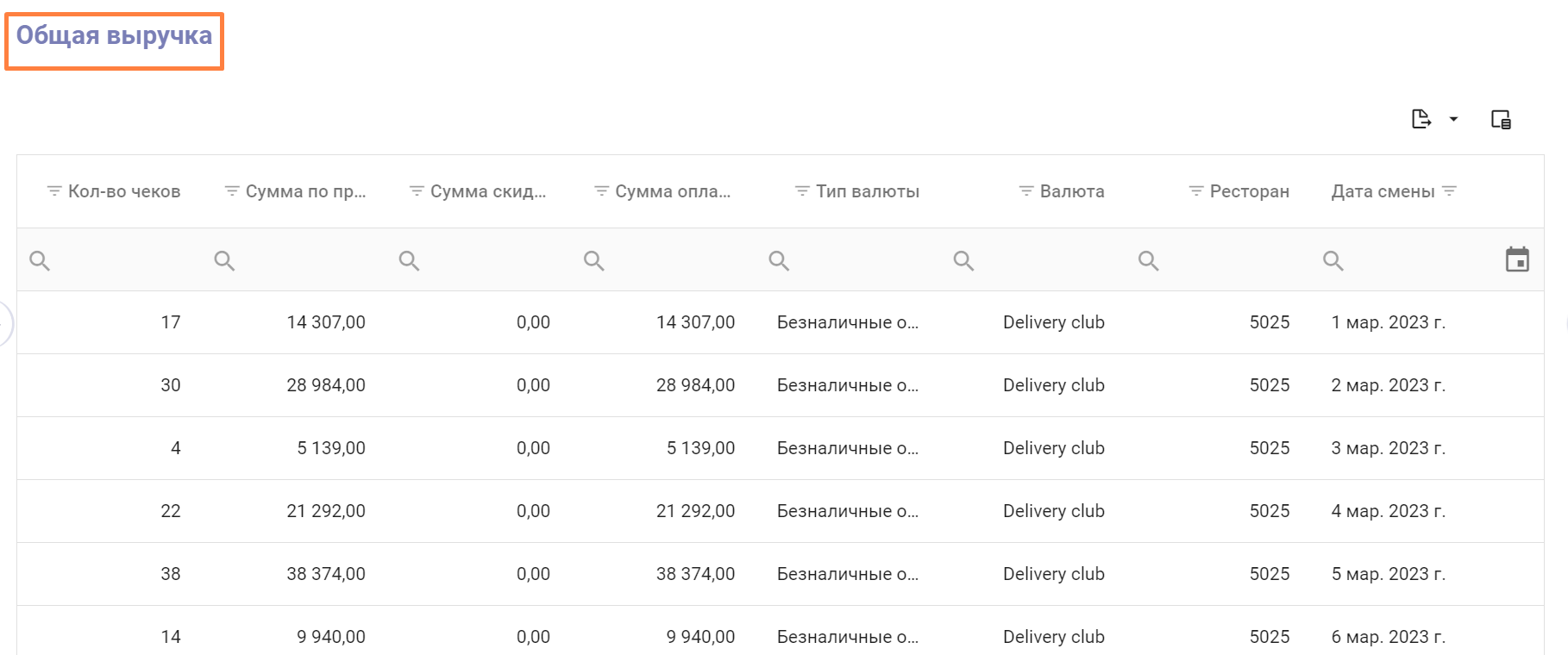The image size is (1568, 655).
Task: Expand the export dropdown arrow
Action: tap(1453, 119)
